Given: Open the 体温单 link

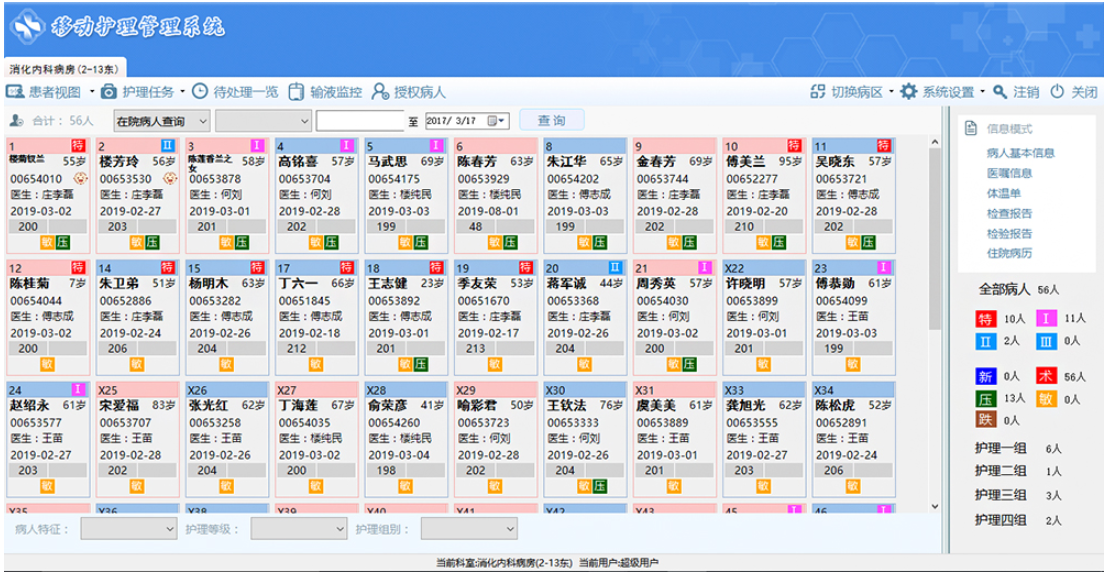Looking at the screenshot, I should [1003, 193].
